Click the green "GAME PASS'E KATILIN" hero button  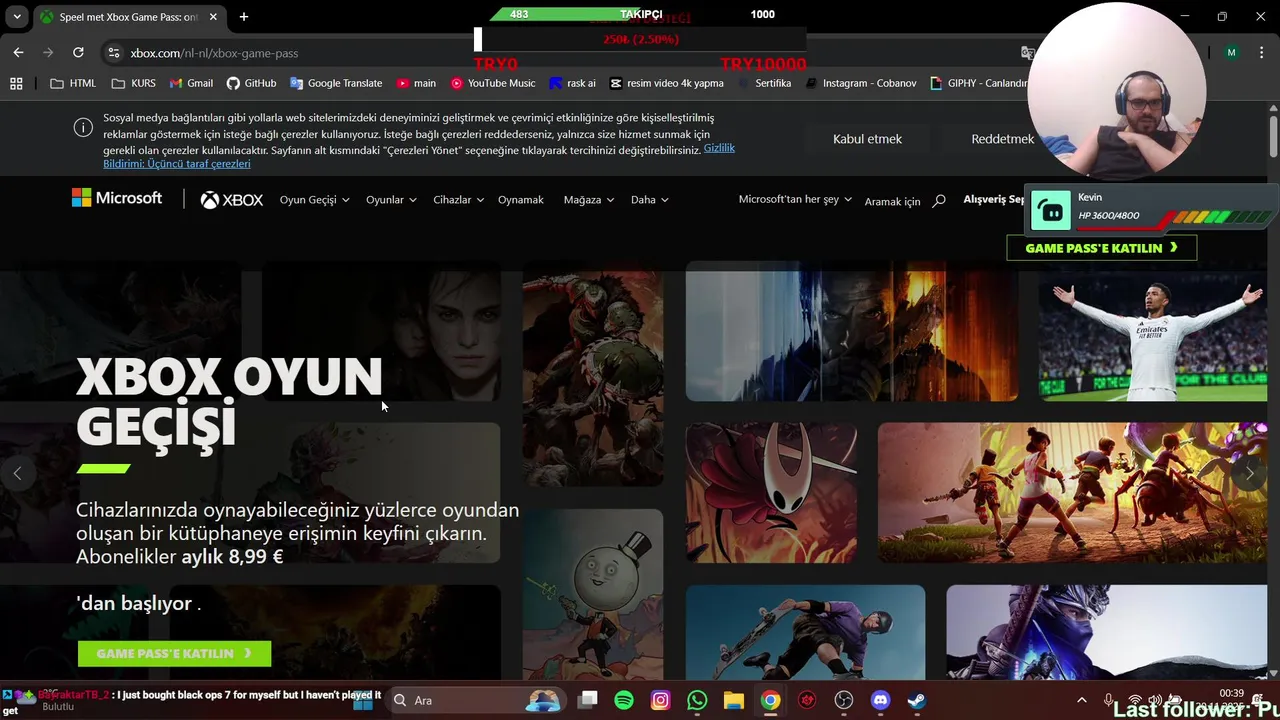(x=174, y=653)
